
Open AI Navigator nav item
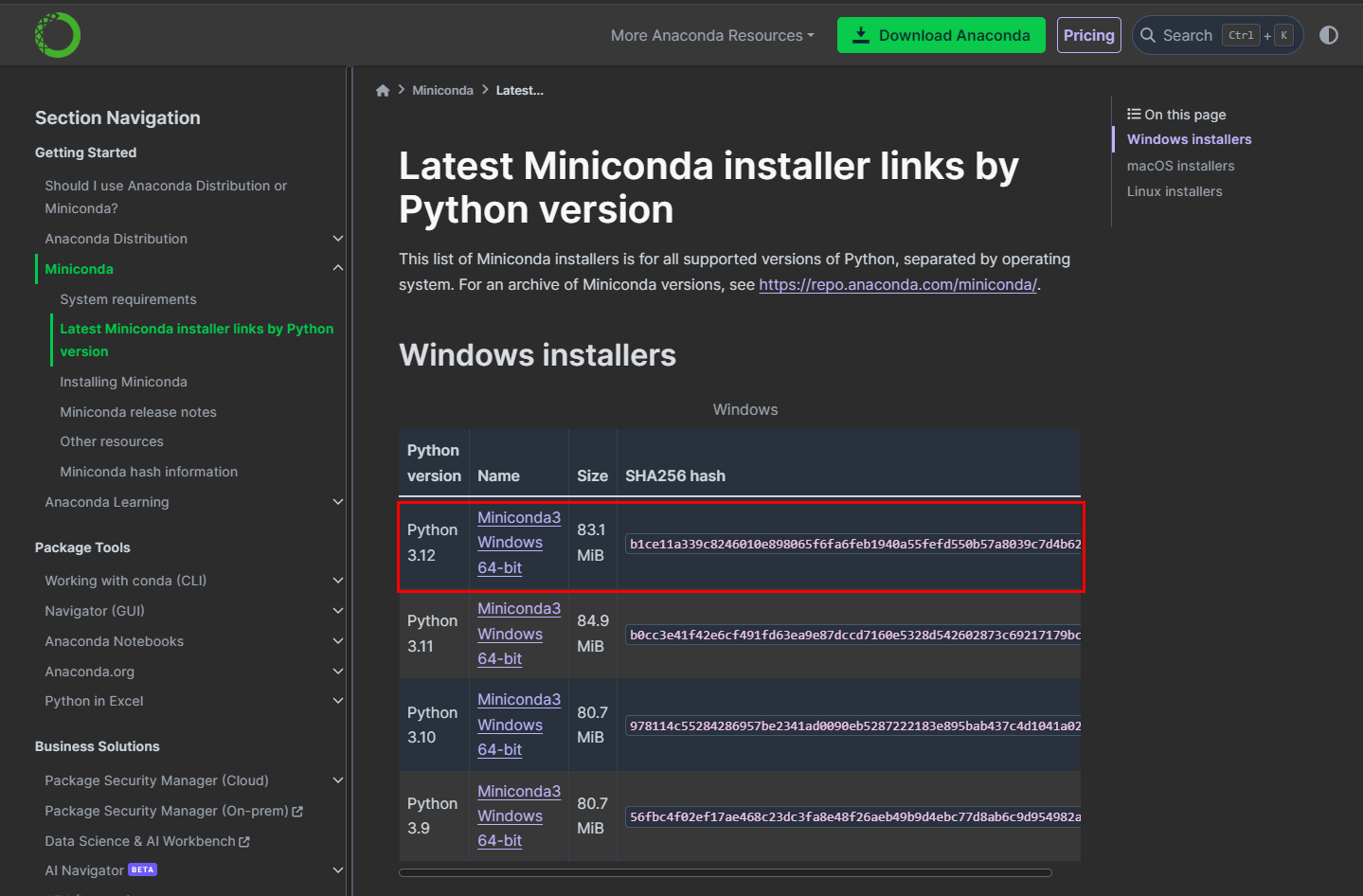coord(84,870)
